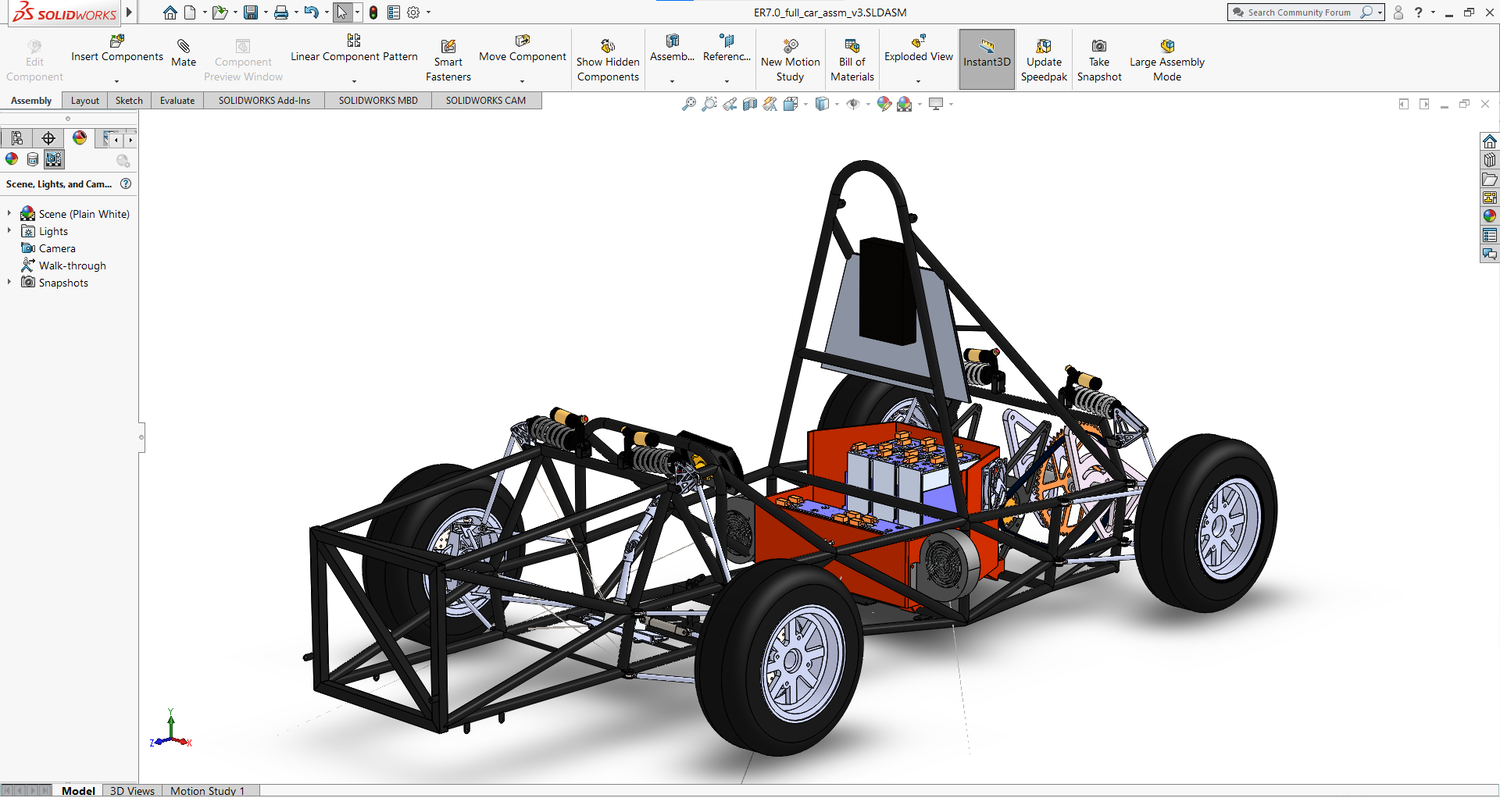Expand the Snapshots tree node
This screenshot has width=1500, height=798.
(x=10, y=282)
